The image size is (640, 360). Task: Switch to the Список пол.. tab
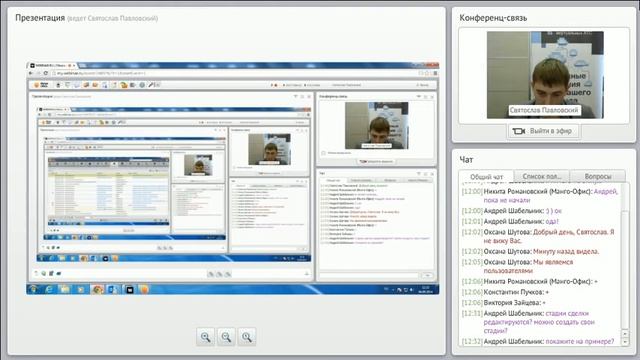[x=542, y=176]
